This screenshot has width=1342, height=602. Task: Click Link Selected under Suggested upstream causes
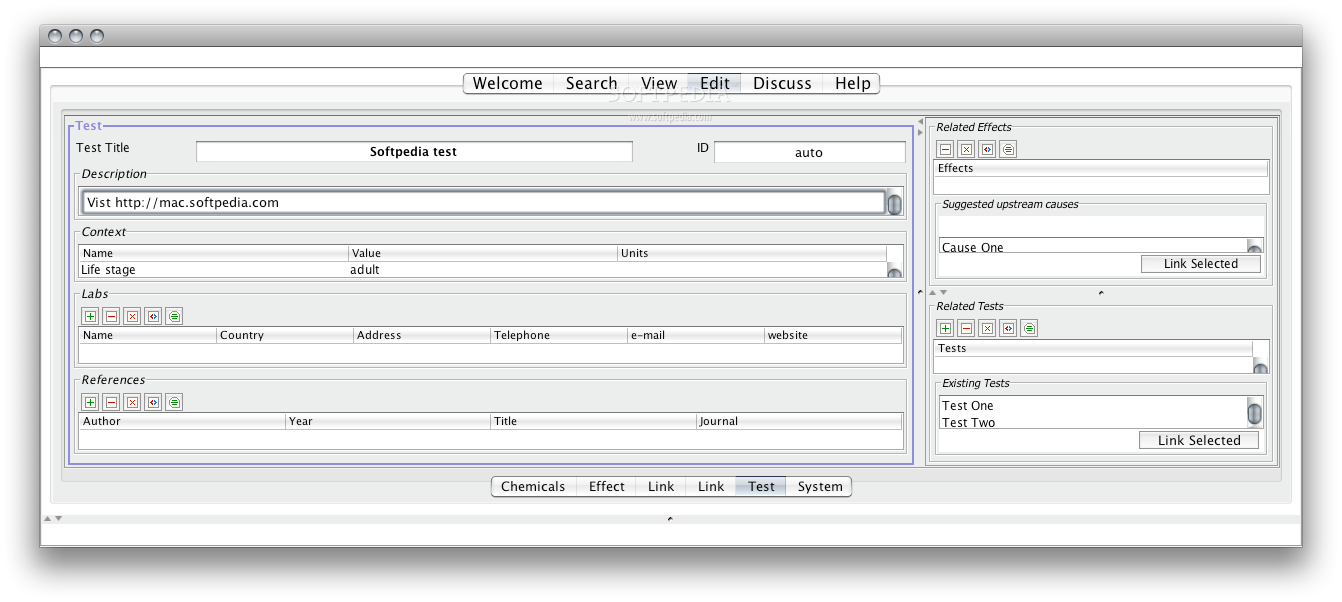point(1200,264)
